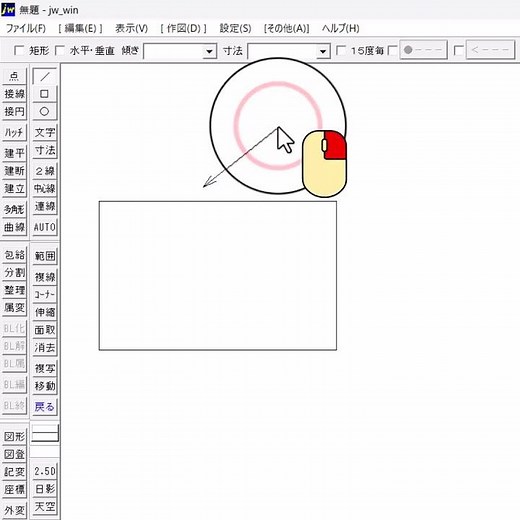Toggle the 水平・垂直 checkbox

tap(60, 51)
